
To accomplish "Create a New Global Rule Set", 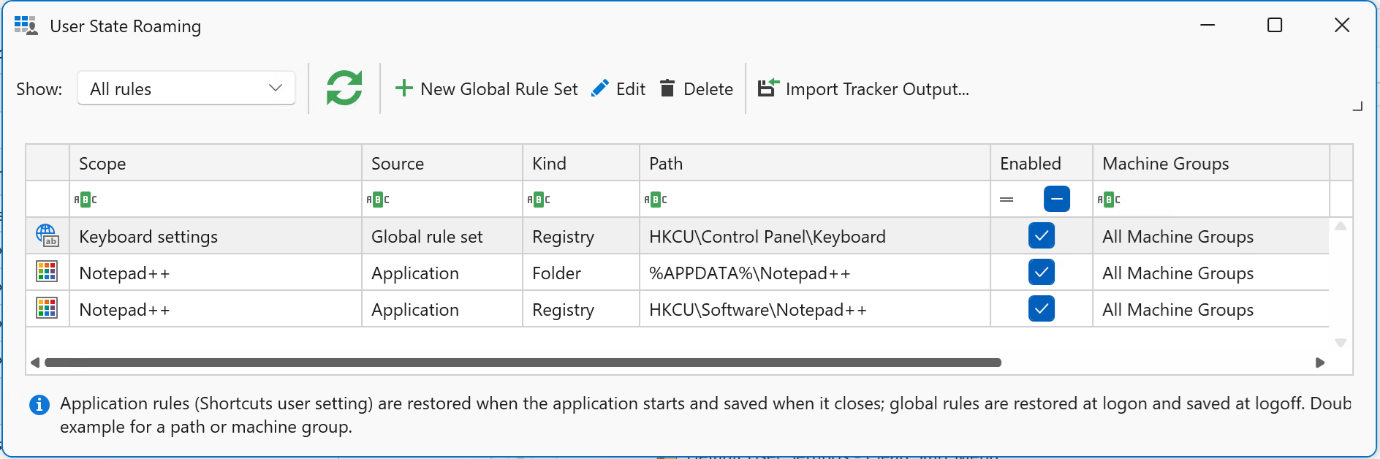I will pyautogui.click(x=486, y=89).
